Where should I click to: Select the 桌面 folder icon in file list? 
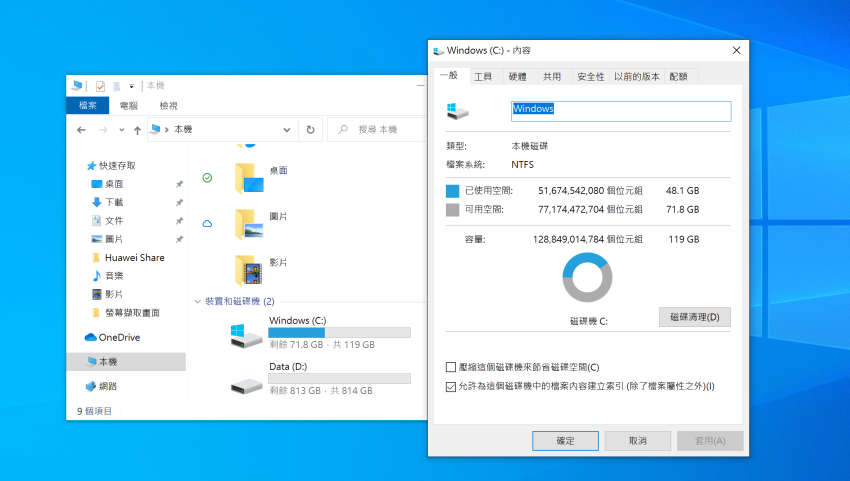[249, 178]
